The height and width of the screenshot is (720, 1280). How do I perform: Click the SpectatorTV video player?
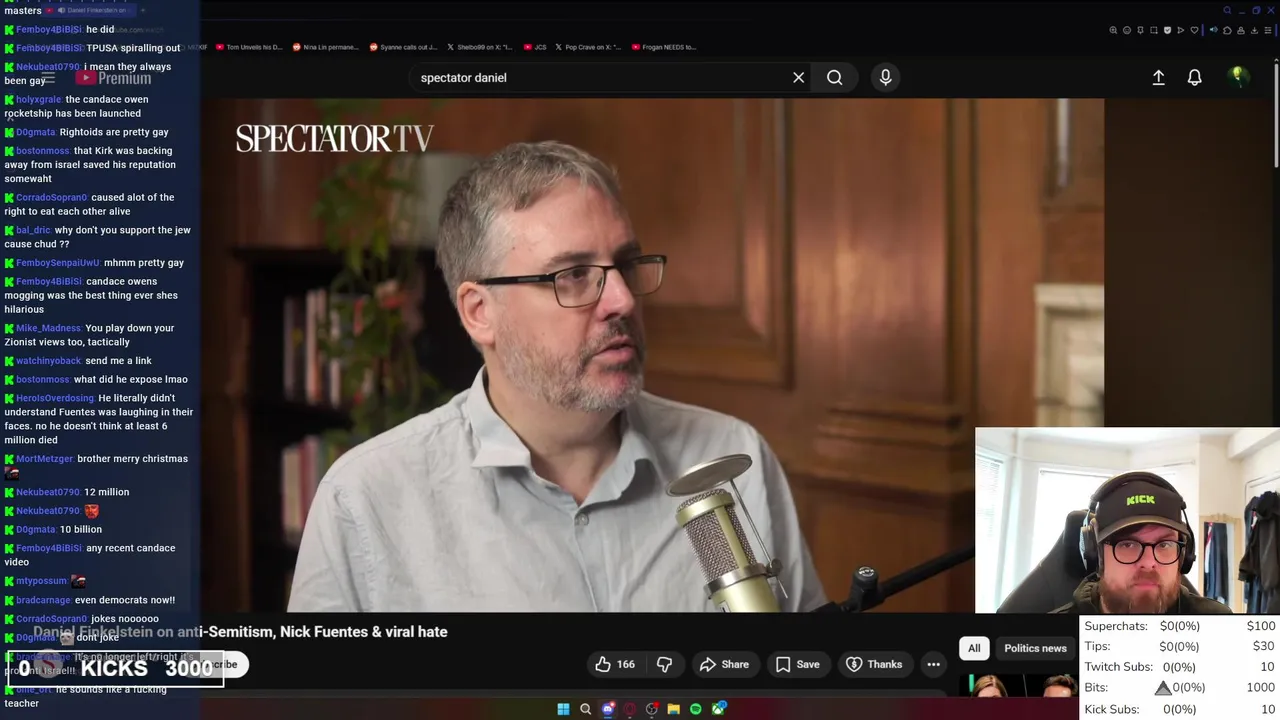click(652, 355)
